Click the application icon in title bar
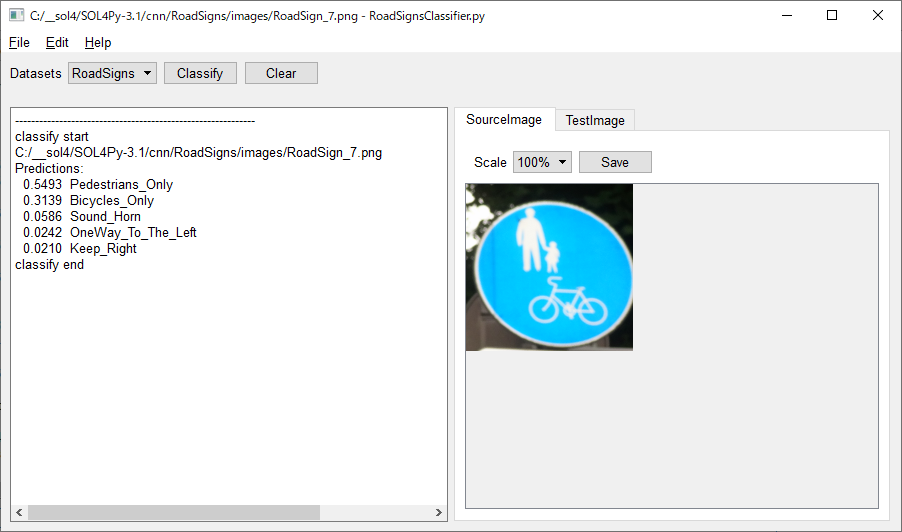Screen dimensions: 902x532 click(x=17, y=16)
